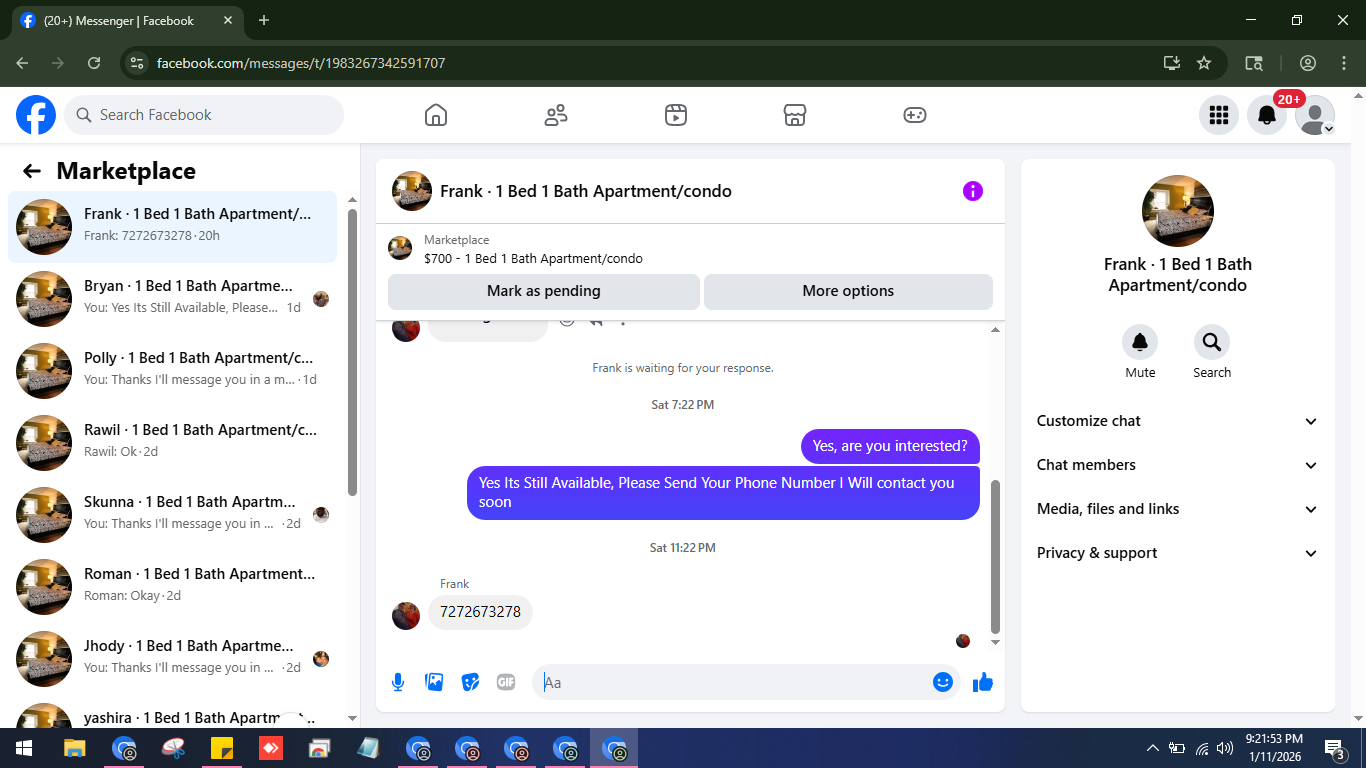The image size is (1366, 768).
Task: Open account profile menu
Action: (1315, 115)
